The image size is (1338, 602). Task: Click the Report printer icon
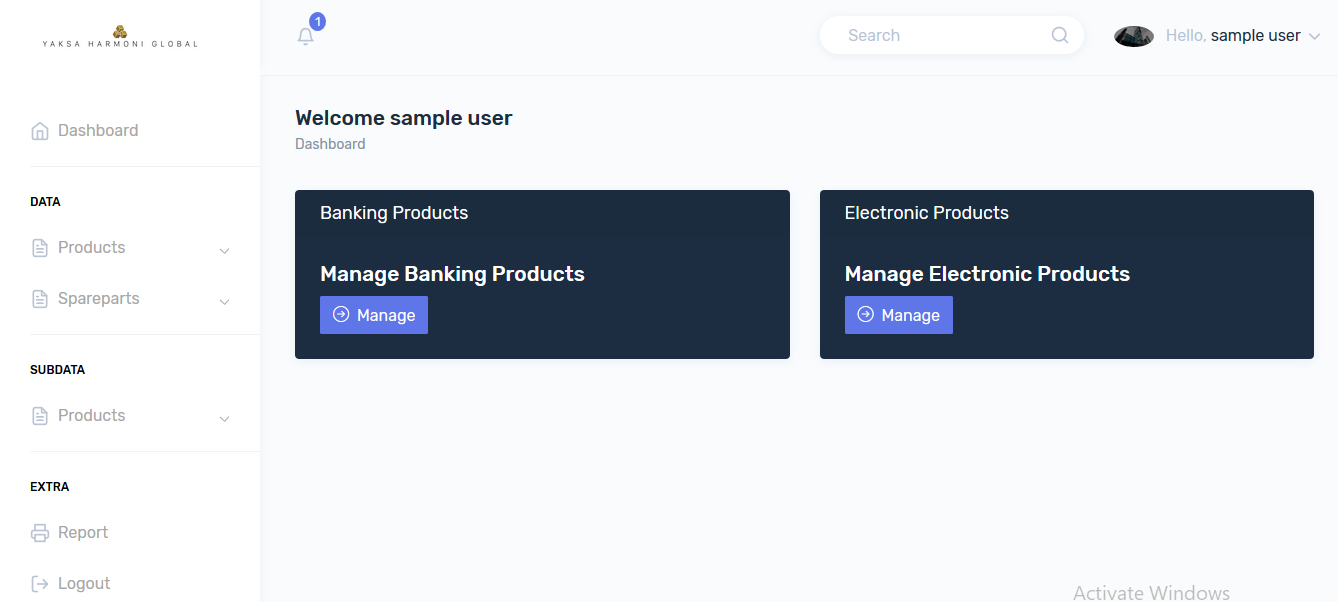point(40,533)
